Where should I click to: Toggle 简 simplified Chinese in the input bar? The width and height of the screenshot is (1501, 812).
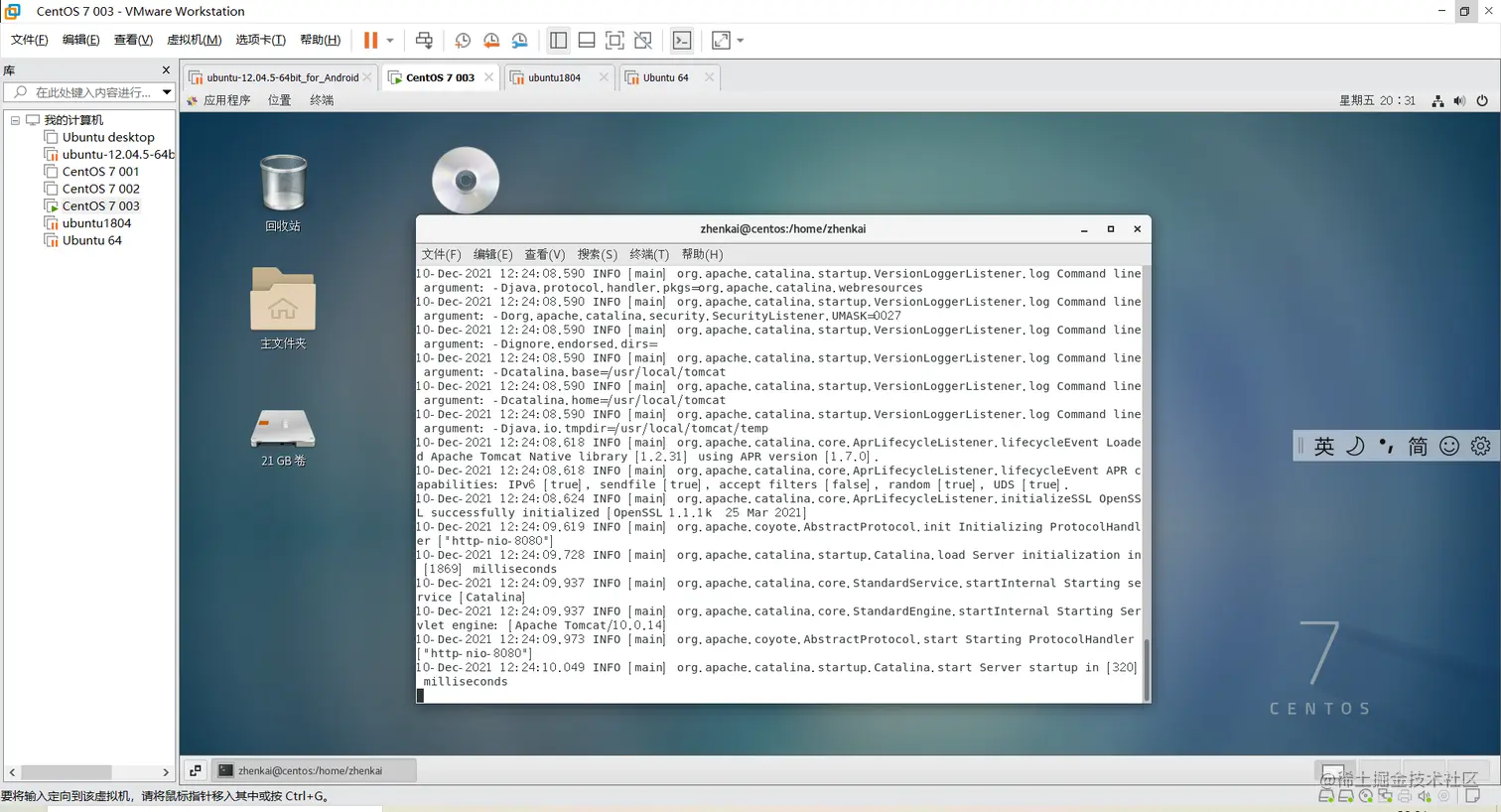coord(1418,447)
